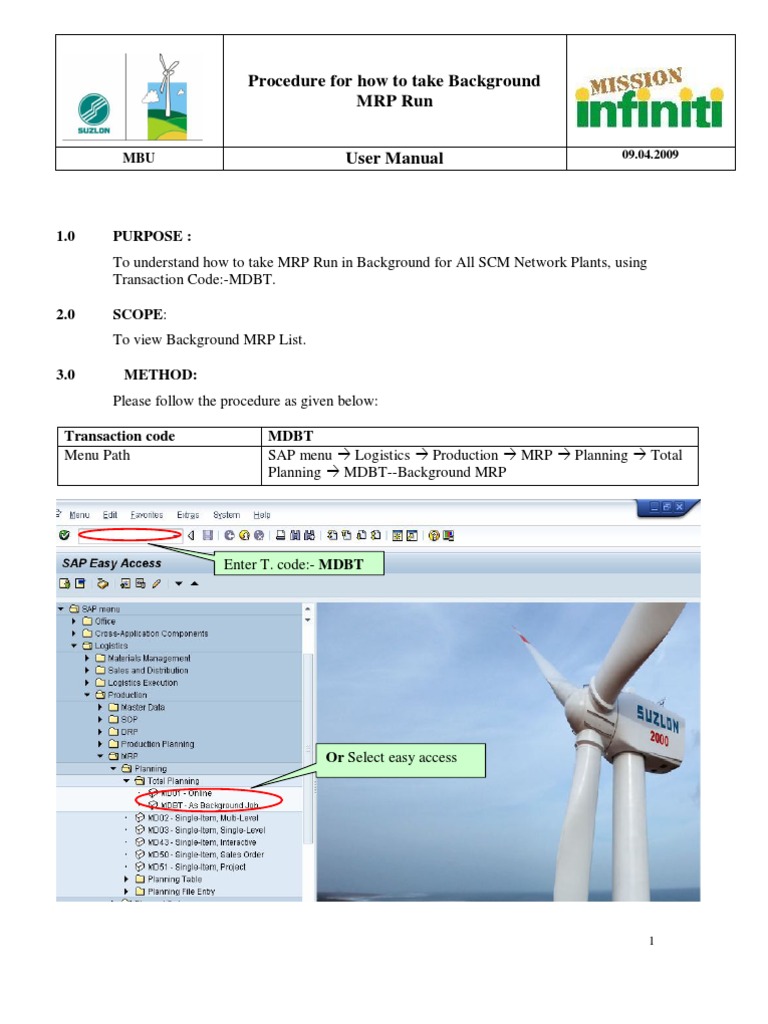Image resolution: width=768 pixels, height=1024 pixels.
Task: Expand Cross-Application Components folder
Action: [x=74, y=633]
